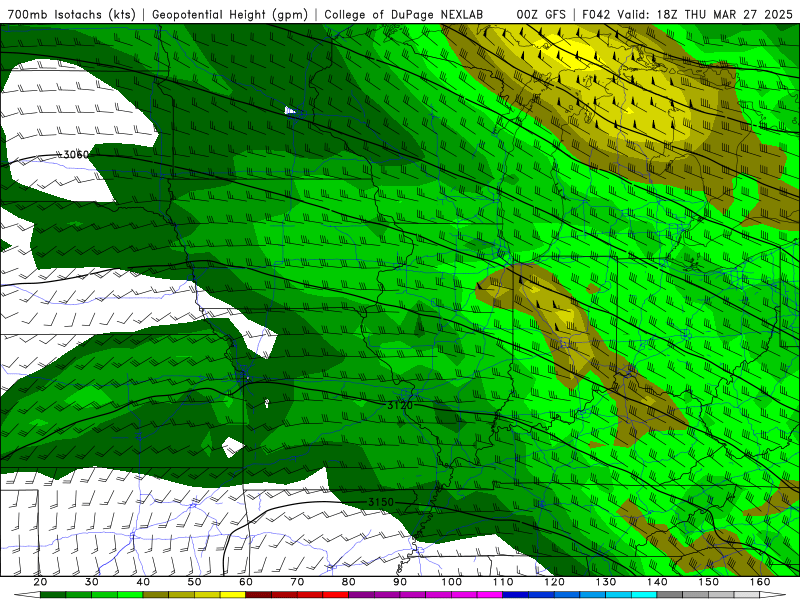This screenshot has height=600, width=800.
Task: Click the '700mb Isotachs (kts)' title text
Action: [71, 14]
